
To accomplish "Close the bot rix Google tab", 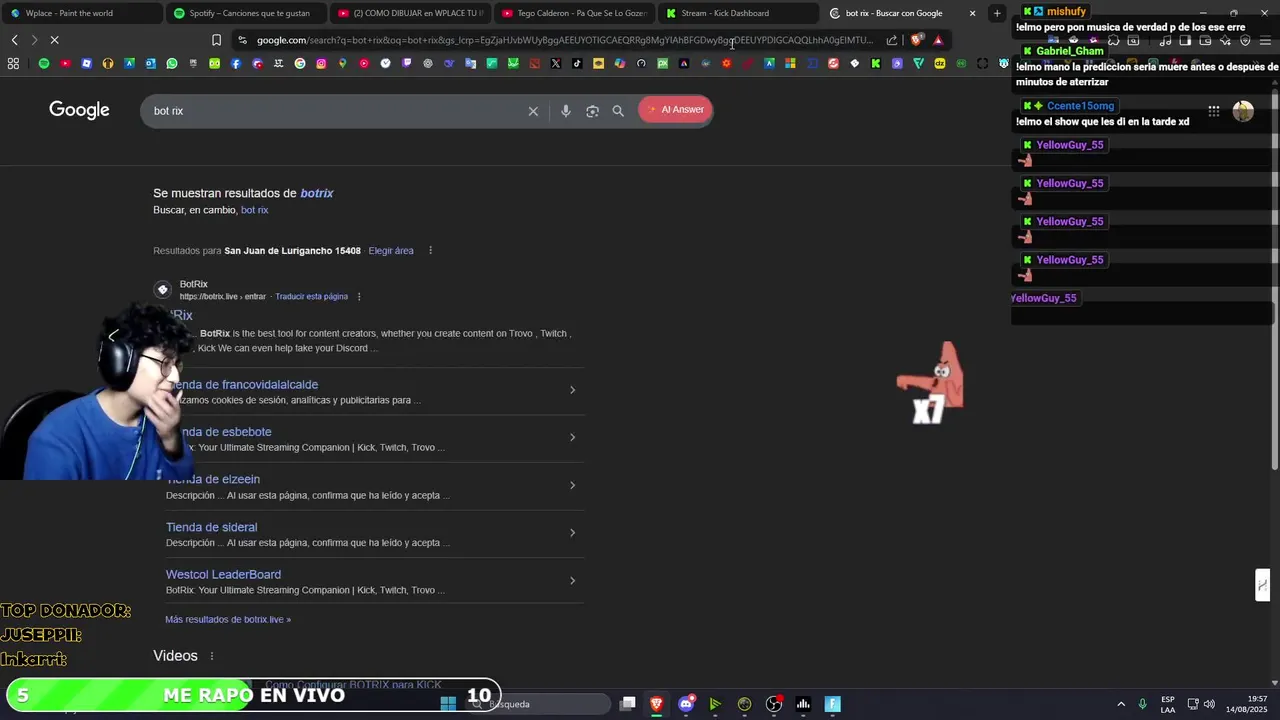I will pos(972,13).
